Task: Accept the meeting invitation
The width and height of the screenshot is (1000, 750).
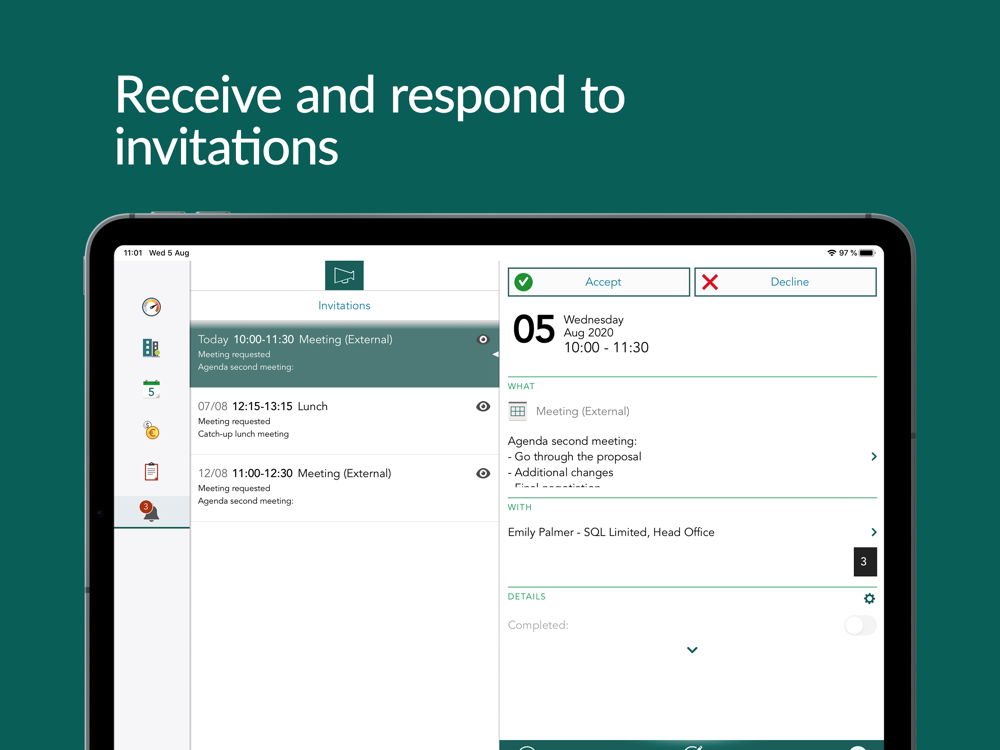Action: point(599,282)
